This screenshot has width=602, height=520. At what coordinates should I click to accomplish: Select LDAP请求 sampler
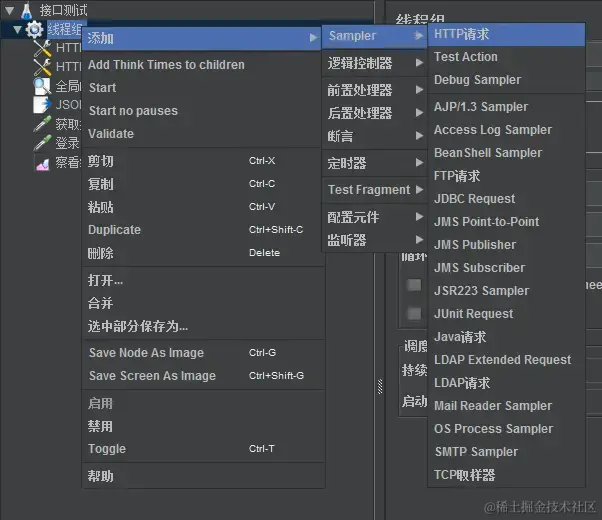coord(506,383)
